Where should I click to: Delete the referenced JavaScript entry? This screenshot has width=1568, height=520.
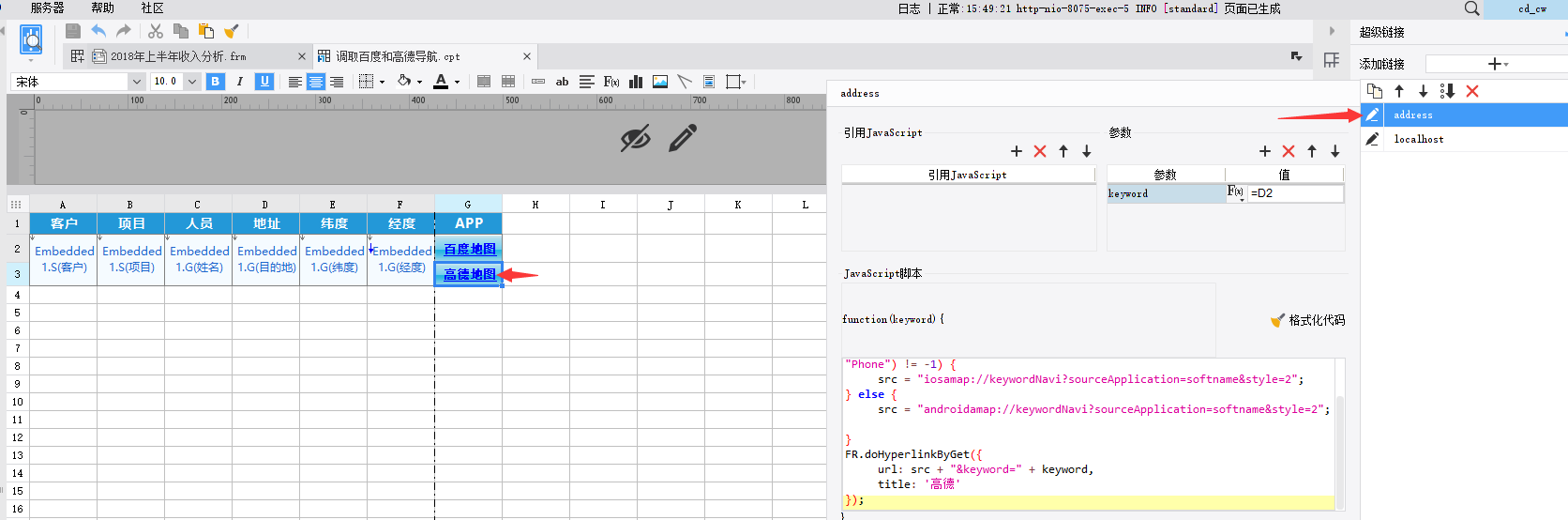pos(1040,151)
